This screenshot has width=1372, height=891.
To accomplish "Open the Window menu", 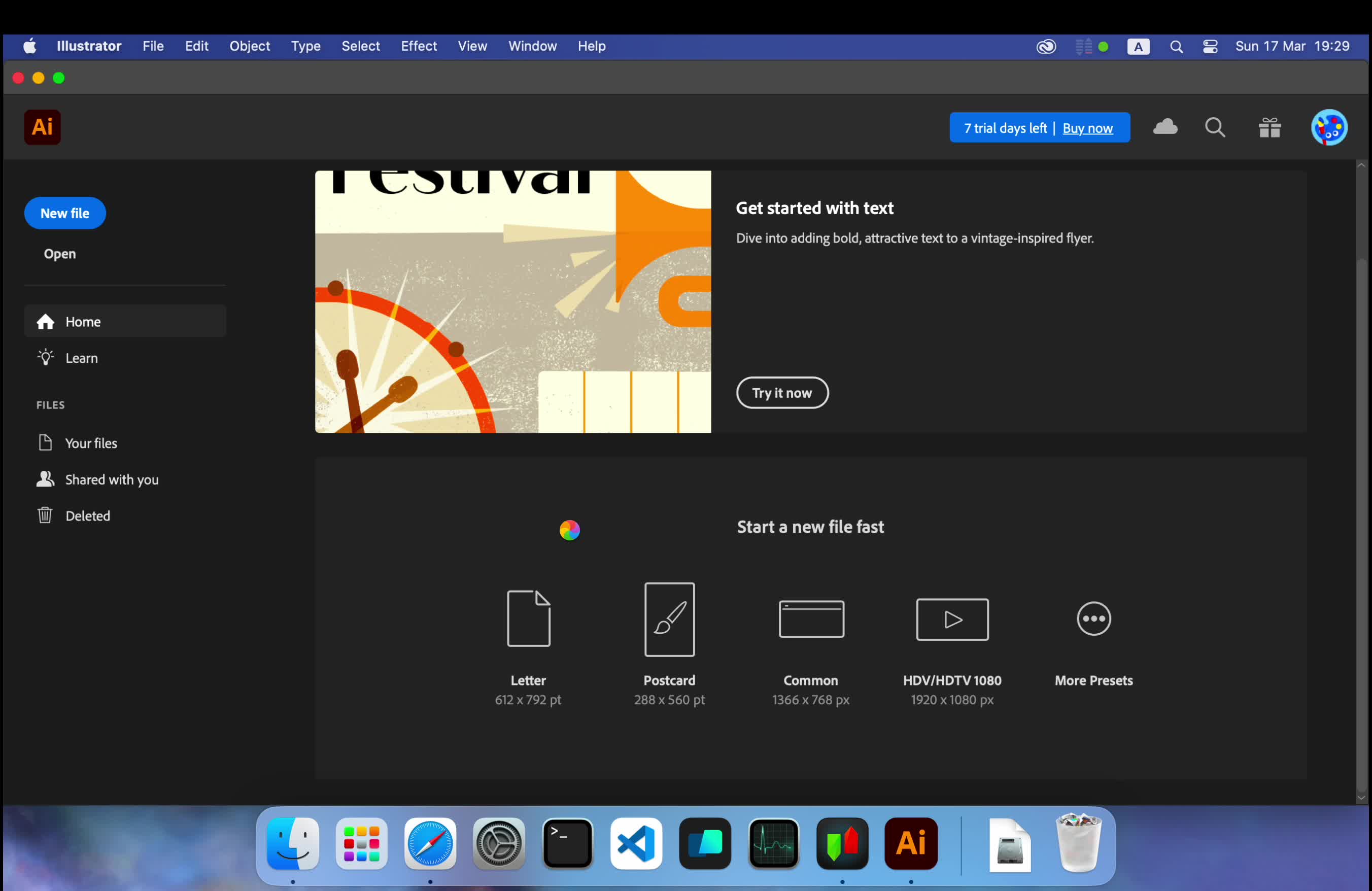I will 532,46.
